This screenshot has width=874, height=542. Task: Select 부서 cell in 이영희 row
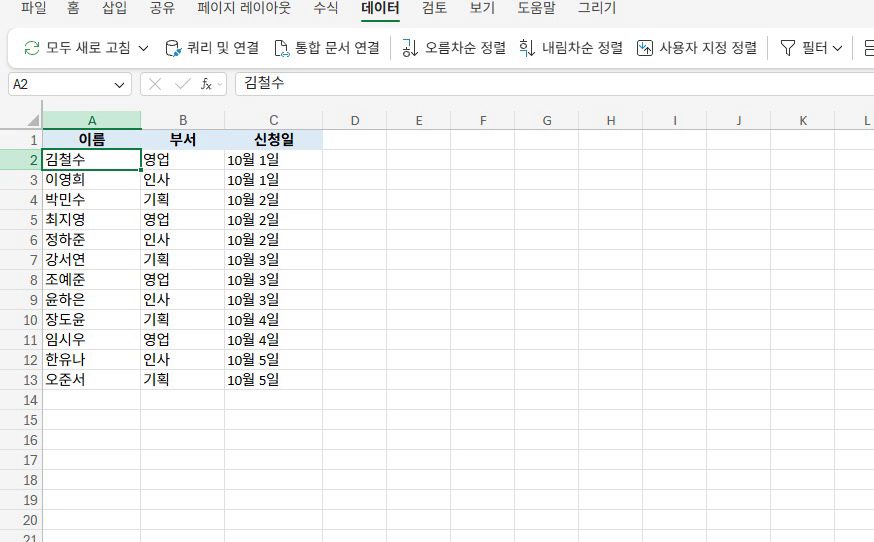tap(183, 180)
